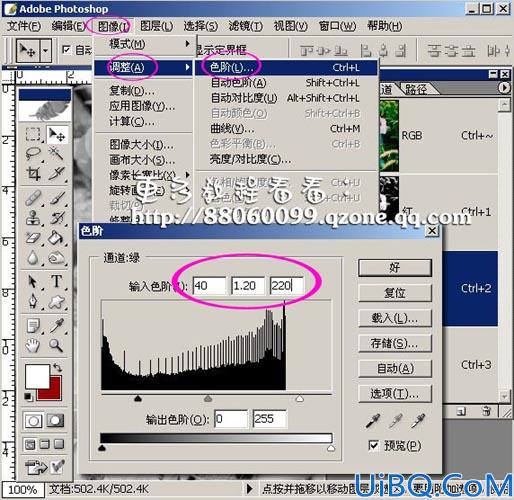Select the Healing Brush tool
The height and width of the screenshot is (500, 514).
[x=33, y=198]
